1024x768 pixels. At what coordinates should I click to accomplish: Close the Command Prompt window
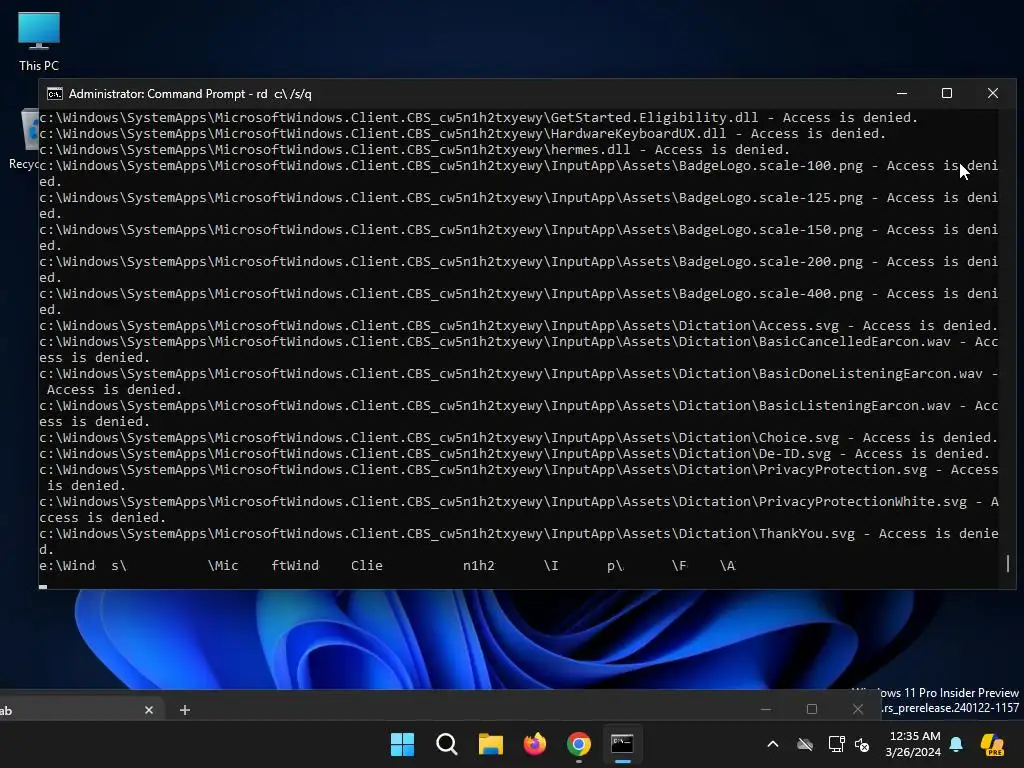[993, 93]
